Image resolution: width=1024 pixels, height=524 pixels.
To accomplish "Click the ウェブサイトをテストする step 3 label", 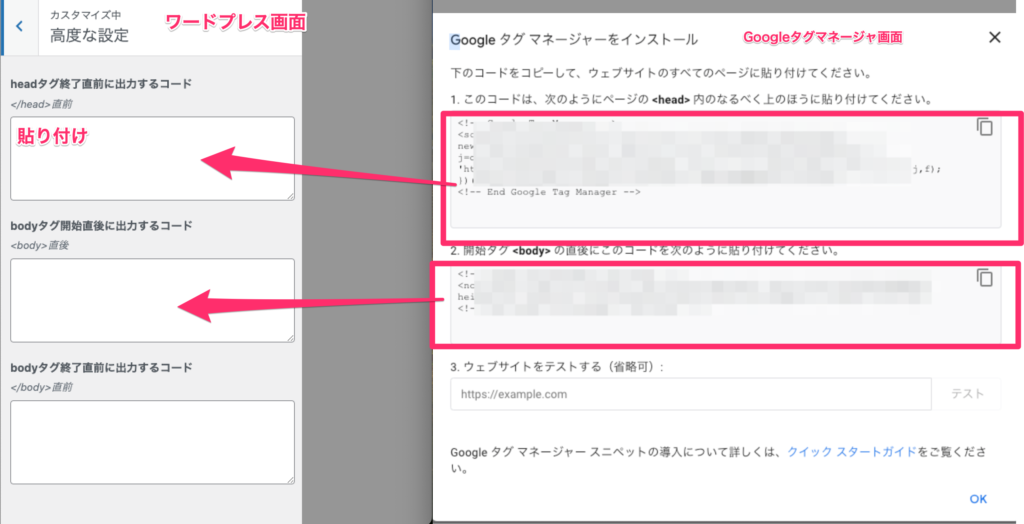I will (557, 367).
